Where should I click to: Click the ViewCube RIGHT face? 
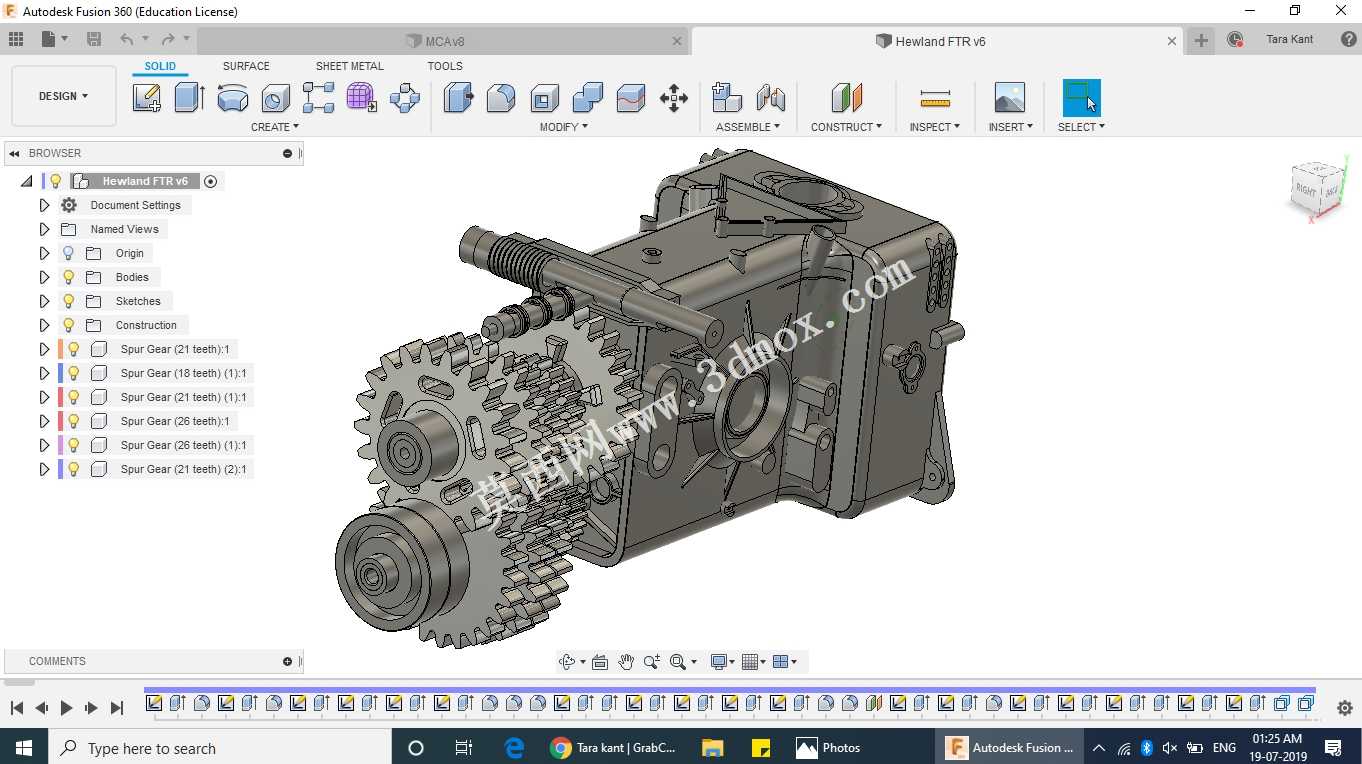pos(1306,188)
